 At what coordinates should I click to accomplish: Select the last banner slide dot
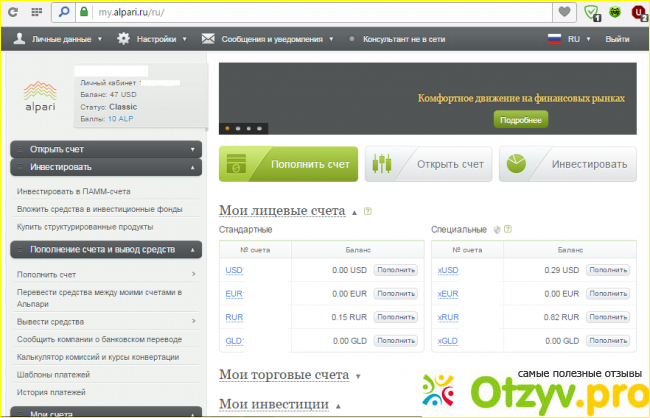click(260, 128)
